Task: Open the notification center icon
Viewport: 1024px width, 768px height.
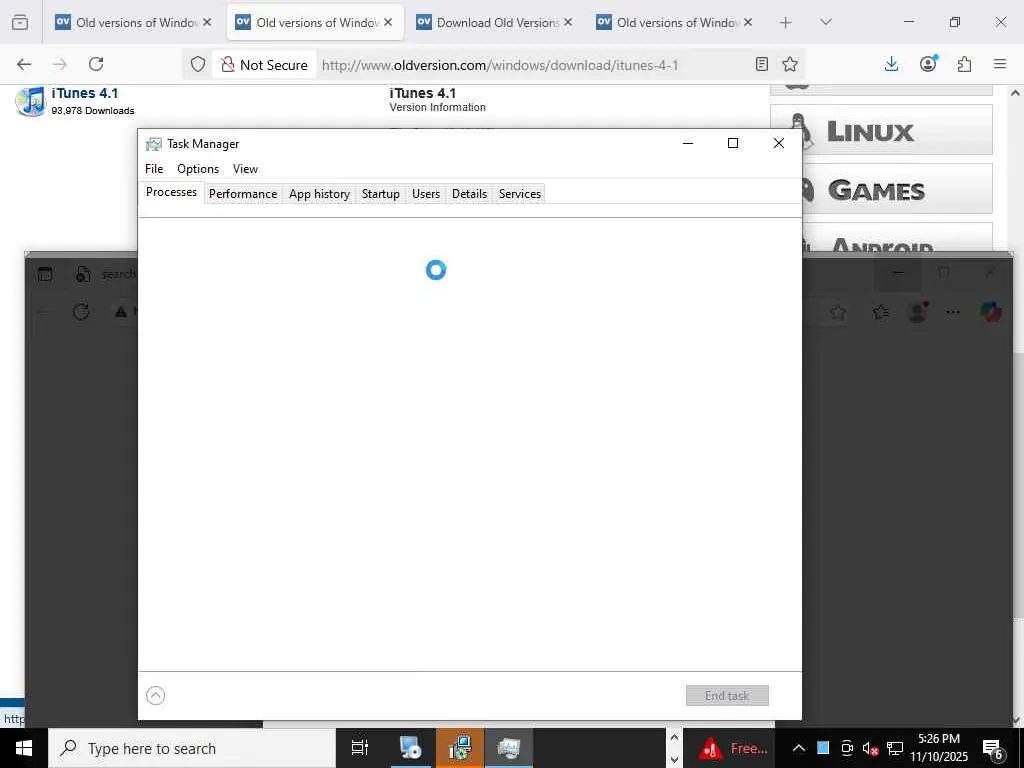Action: pos(993,748)
